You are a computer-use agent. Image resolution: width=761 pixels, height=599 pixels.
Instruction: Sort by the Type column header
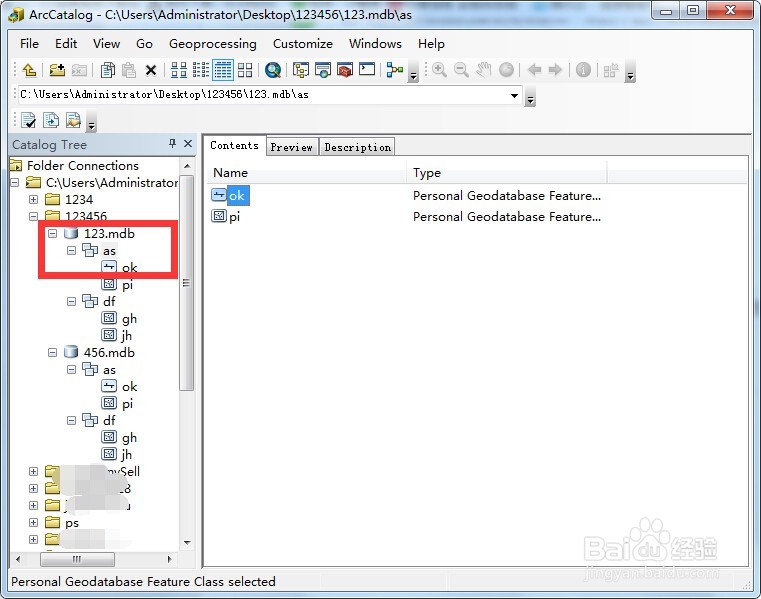pos(507,173)
